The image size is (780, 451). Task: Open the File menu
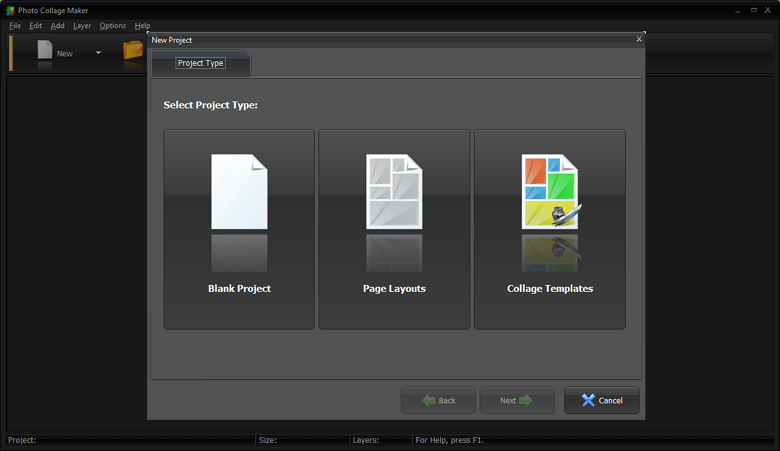[15, 25]
